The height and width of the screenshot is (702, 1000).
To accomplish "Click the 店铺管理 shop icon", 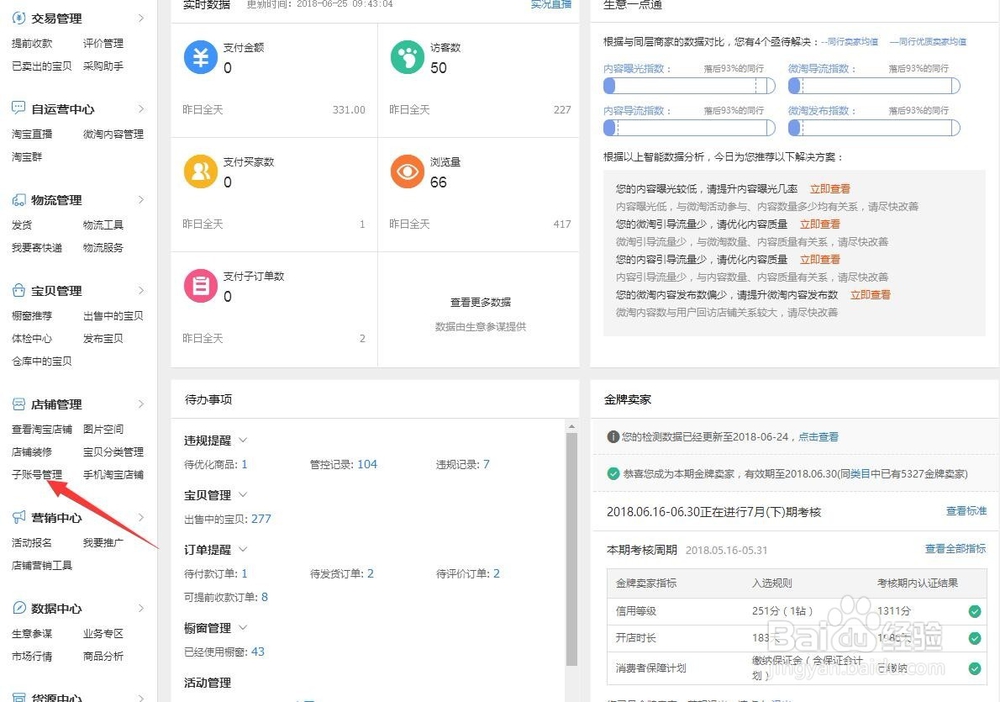I will click(18, 404).
